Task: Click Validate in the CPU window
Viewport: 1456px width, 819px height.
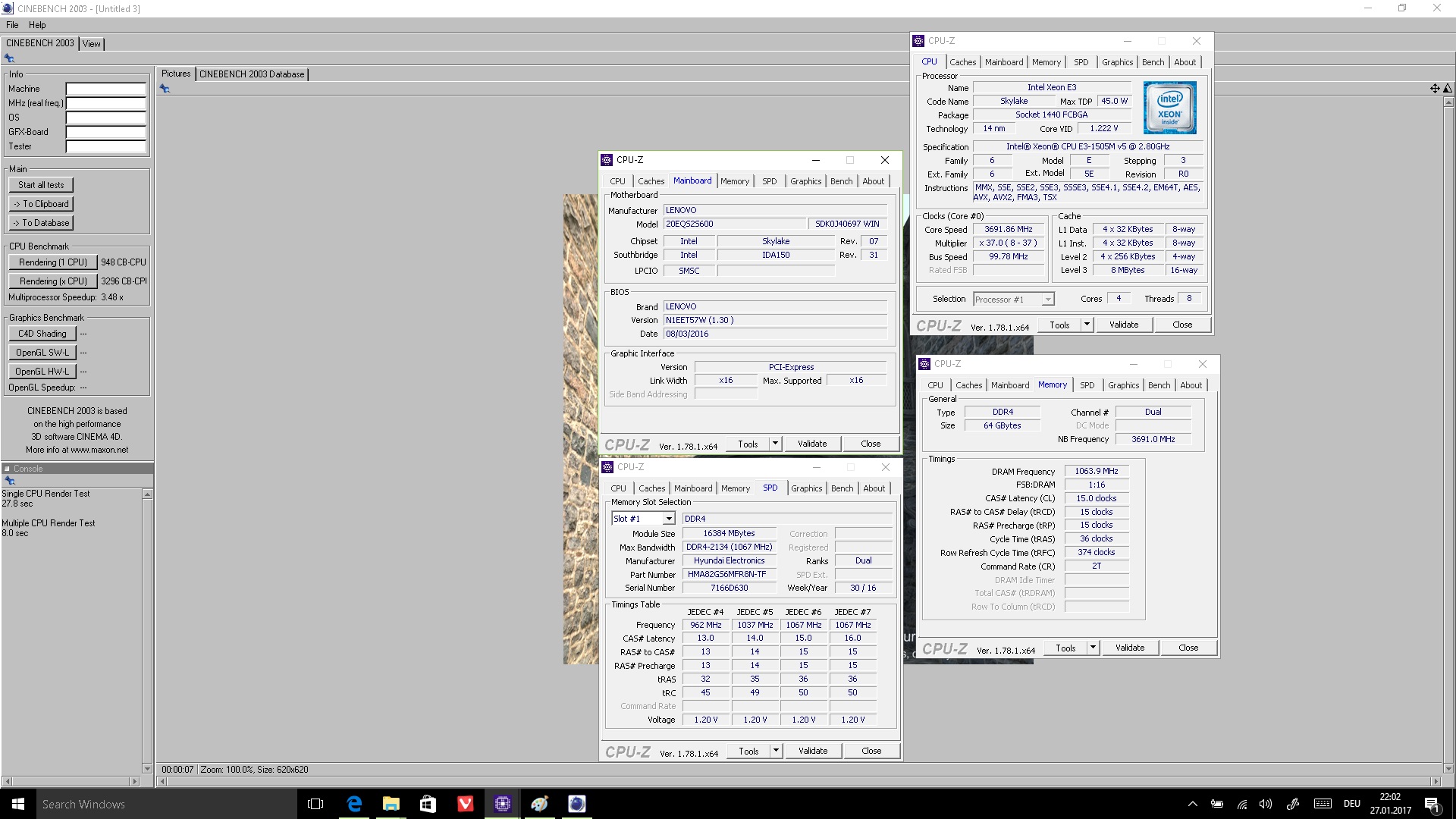Action: pos(1124,325)
